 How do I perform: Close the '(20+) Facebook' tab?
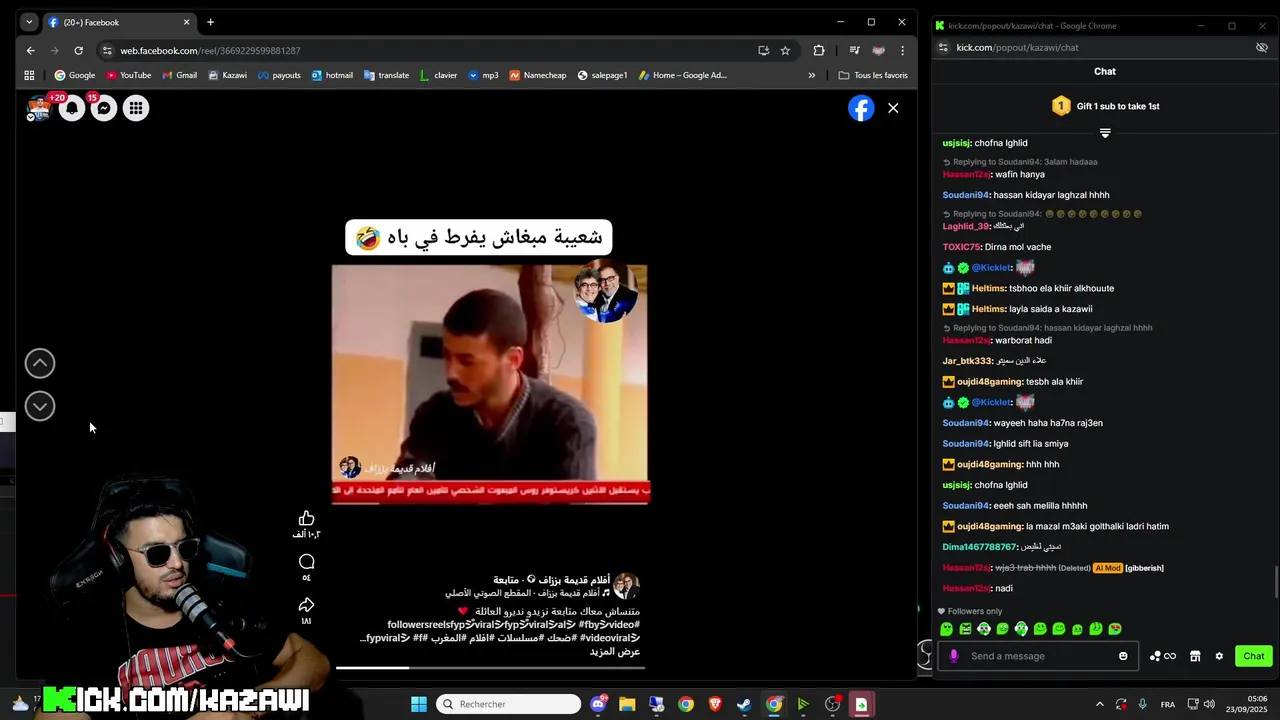[186, 22]
